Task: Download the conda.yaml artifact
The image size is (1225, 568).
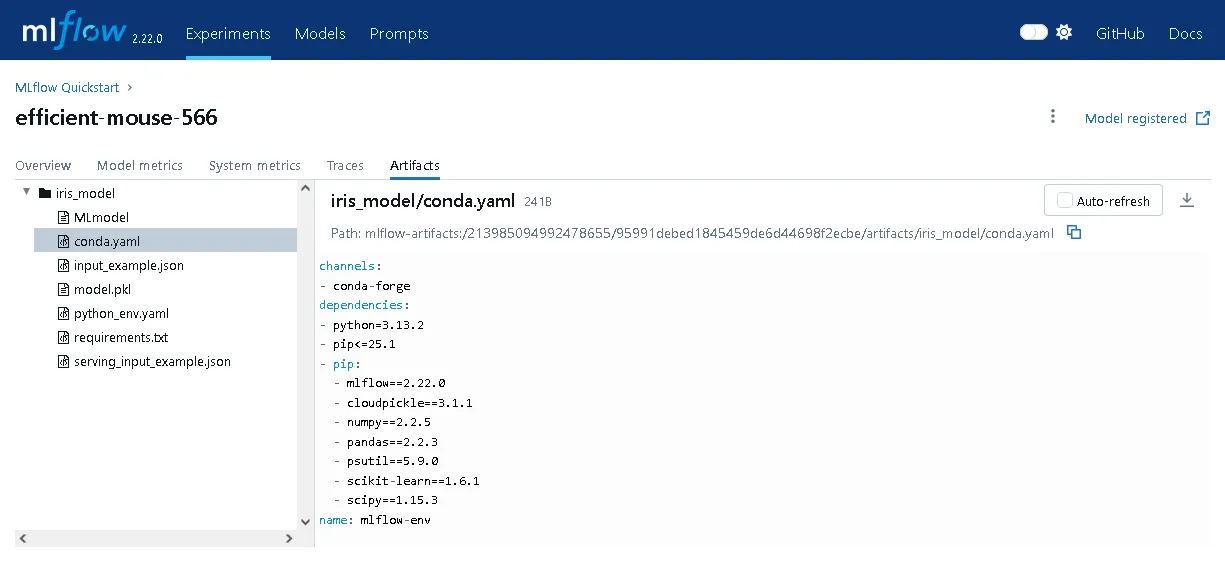Action: click(x=1187, y=200)
